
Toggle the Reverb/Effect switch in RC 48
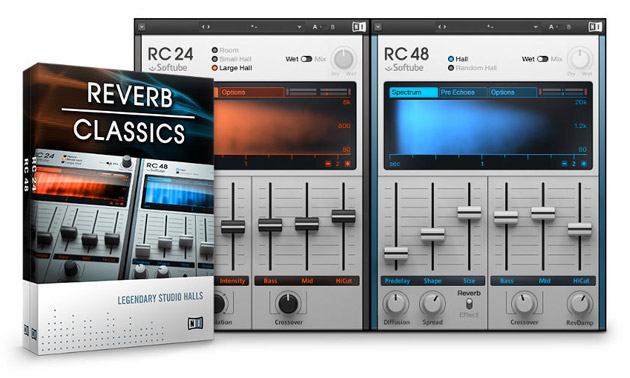pyautogui.click(x=469, y=304)
